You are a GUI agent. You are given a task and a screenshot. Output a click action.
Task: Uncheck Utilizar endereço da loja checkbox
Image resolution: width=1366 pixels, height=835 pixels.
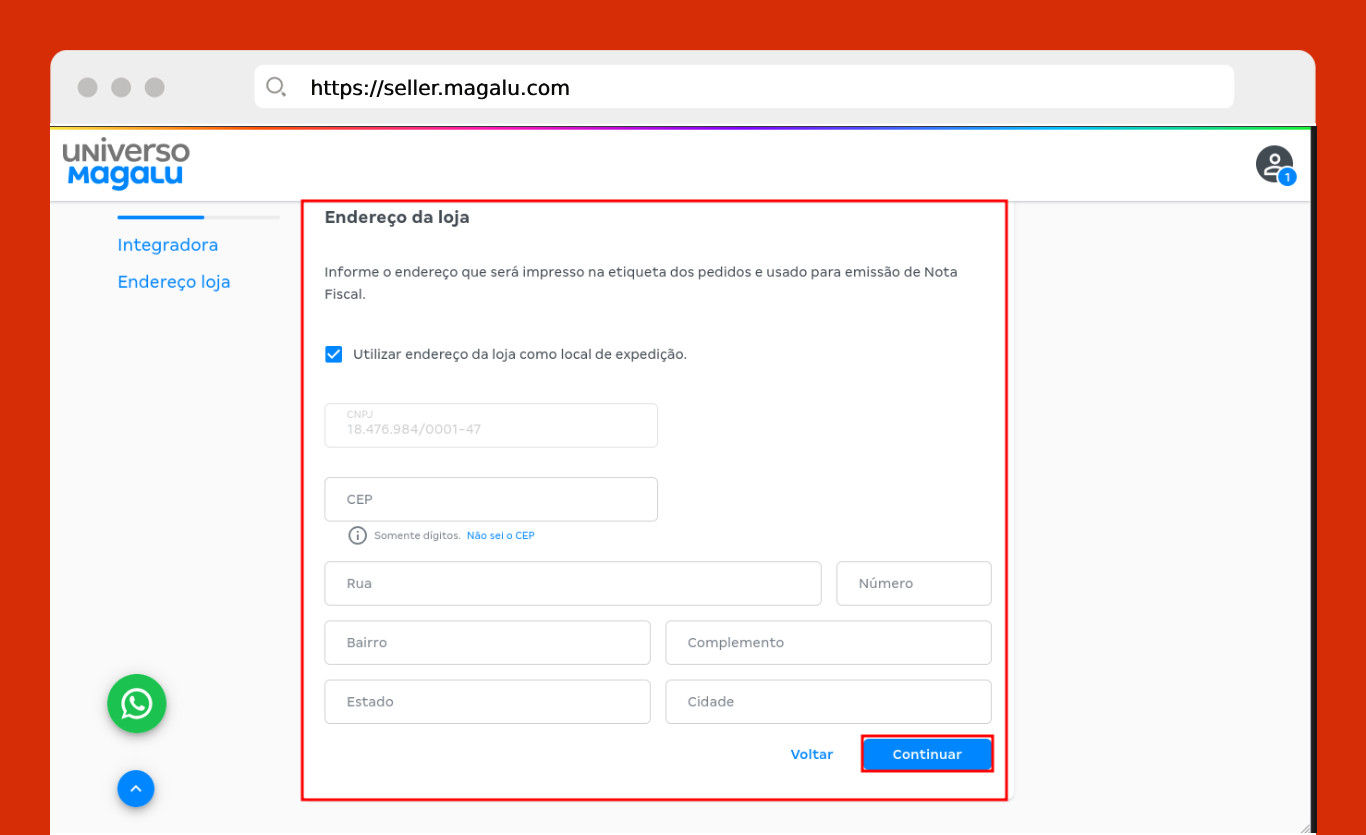click(334, 354)
